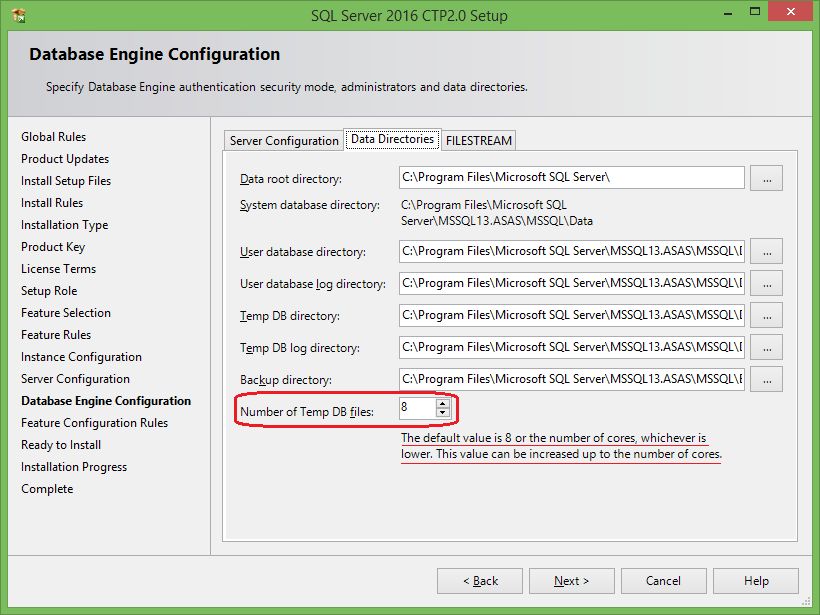Screen dimensions: 820x615
Task: Select Feature Rules step
Action: [x=56, y=334]
